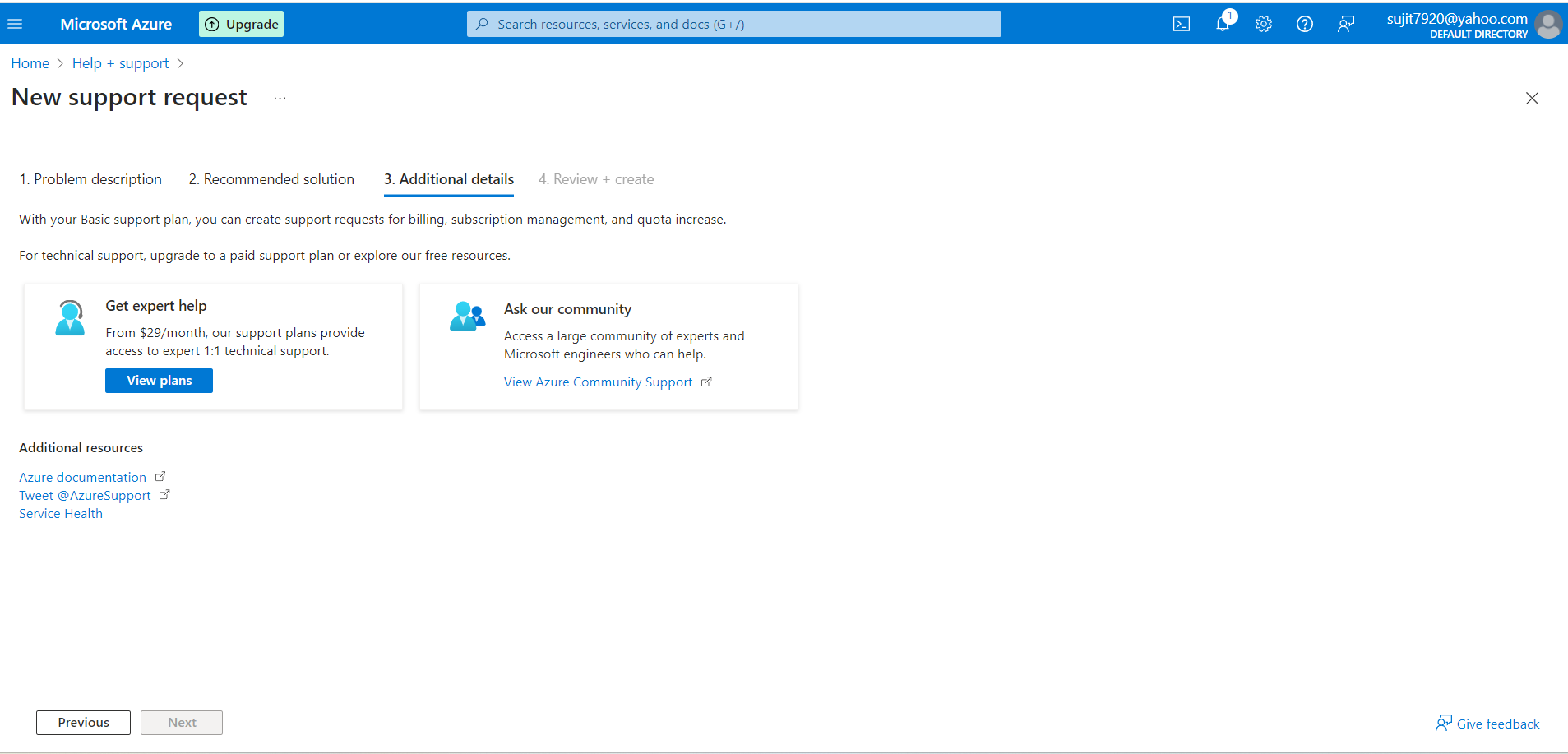Screen dimensions: 1568x754
Task: Open the portal hamburger menu
Action: click(x=15, y=24)
